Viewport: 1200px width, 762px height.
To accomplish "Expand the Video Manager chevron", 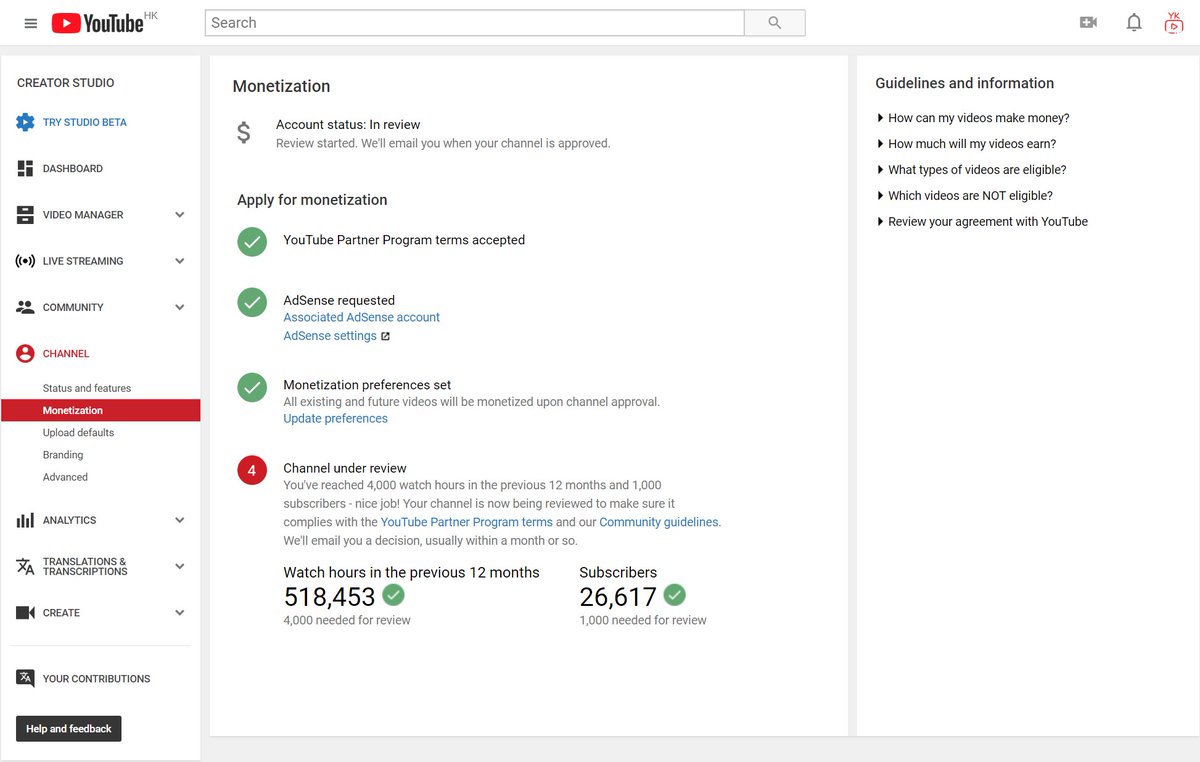I will (180, 215).
